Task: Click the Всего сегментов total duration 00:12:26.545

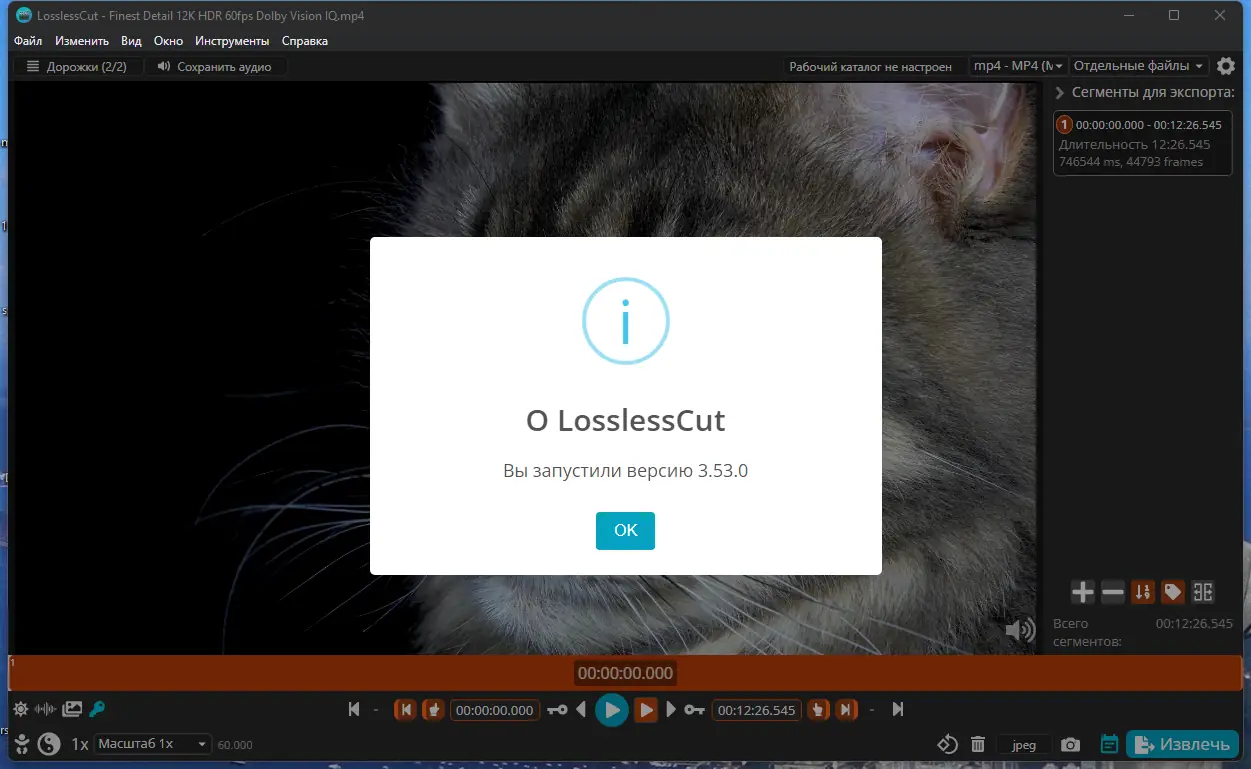Action: pos(1194,623)
